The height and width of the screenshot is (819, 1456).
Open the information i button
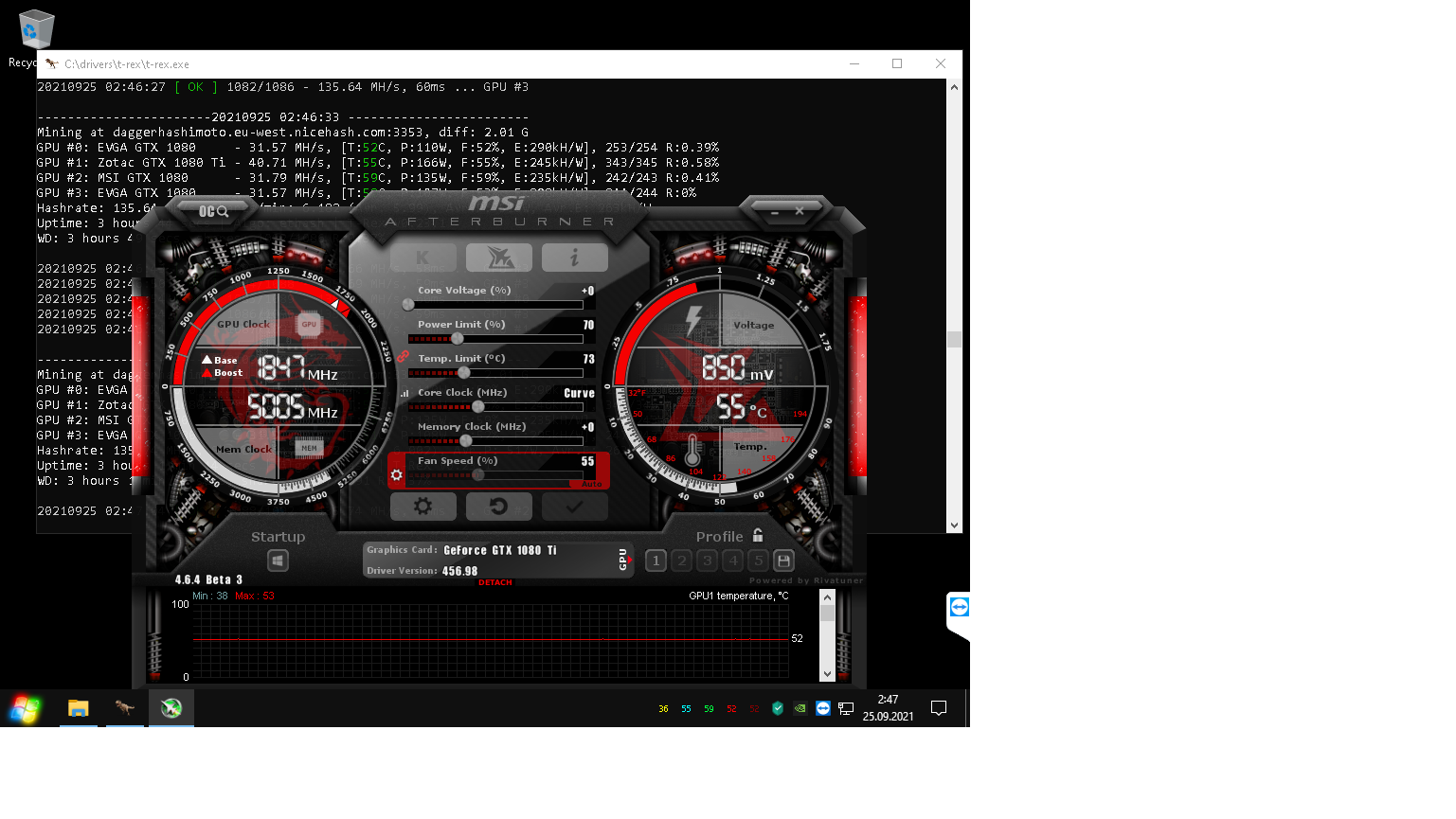tap(574, 258)
